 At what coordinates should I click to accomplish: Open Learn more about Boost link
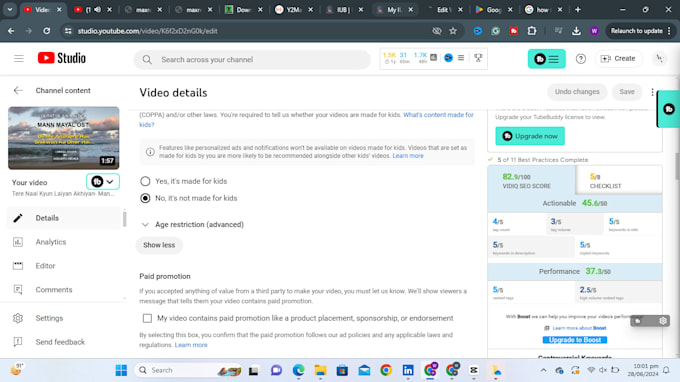pyautogui.click(x=579, y=328)
